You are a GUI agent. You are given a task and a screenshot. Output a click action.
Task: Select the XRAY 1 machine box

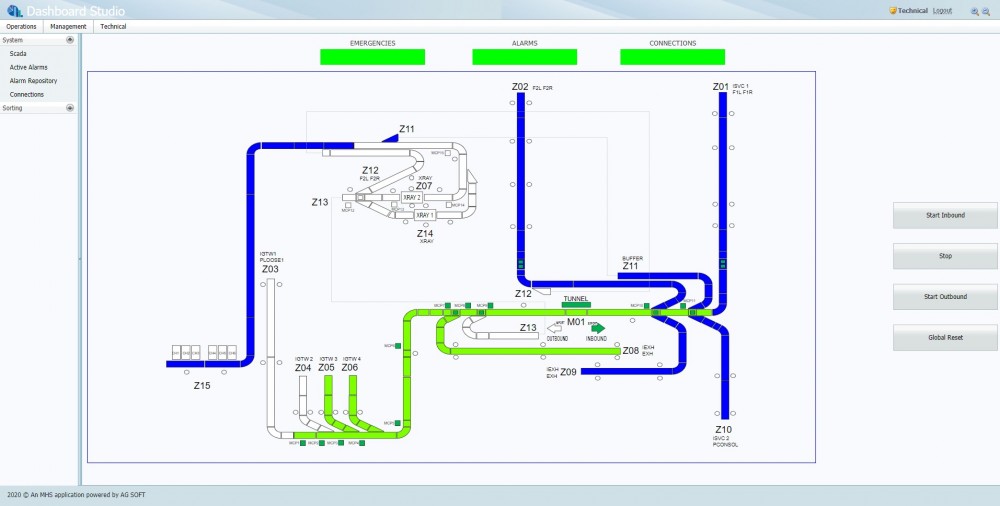click(x=425, y=215)
